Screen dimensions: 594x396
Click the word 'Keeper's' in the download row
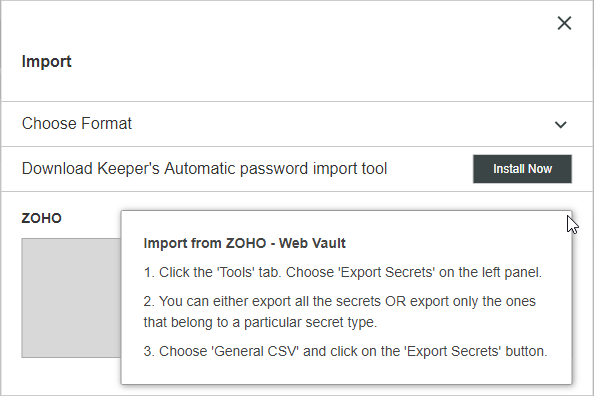(x=128, y=169)
